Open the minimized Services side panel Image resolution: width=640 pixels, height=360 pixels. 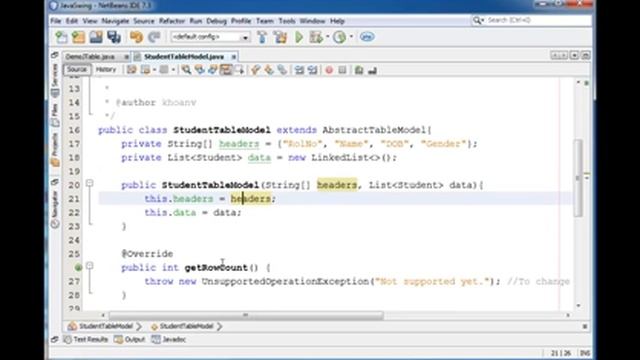click(55, 80)
